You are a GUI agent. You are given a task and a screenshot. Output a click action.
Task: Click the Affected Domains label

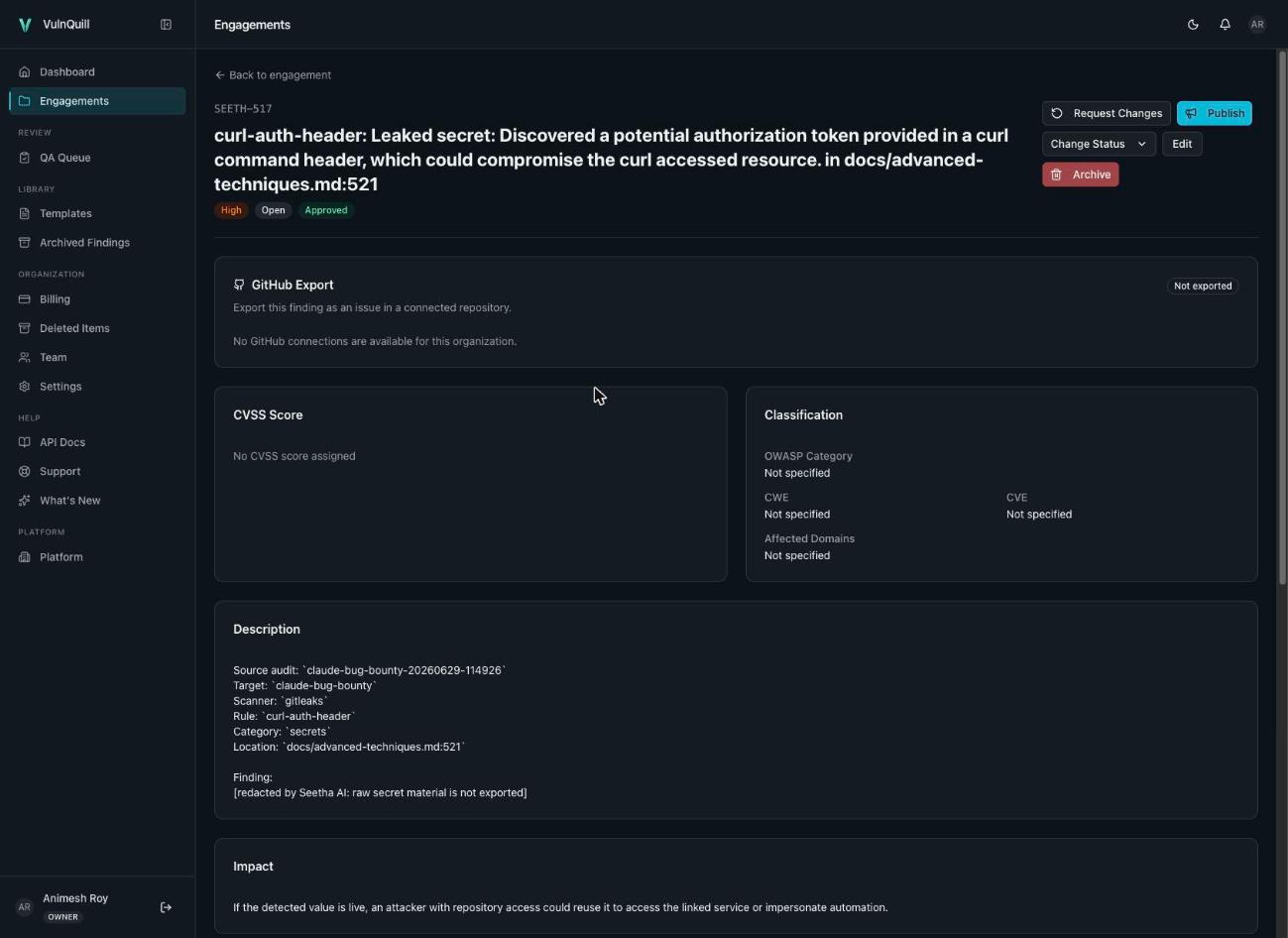pyautogui.click(x=809, y=539)
